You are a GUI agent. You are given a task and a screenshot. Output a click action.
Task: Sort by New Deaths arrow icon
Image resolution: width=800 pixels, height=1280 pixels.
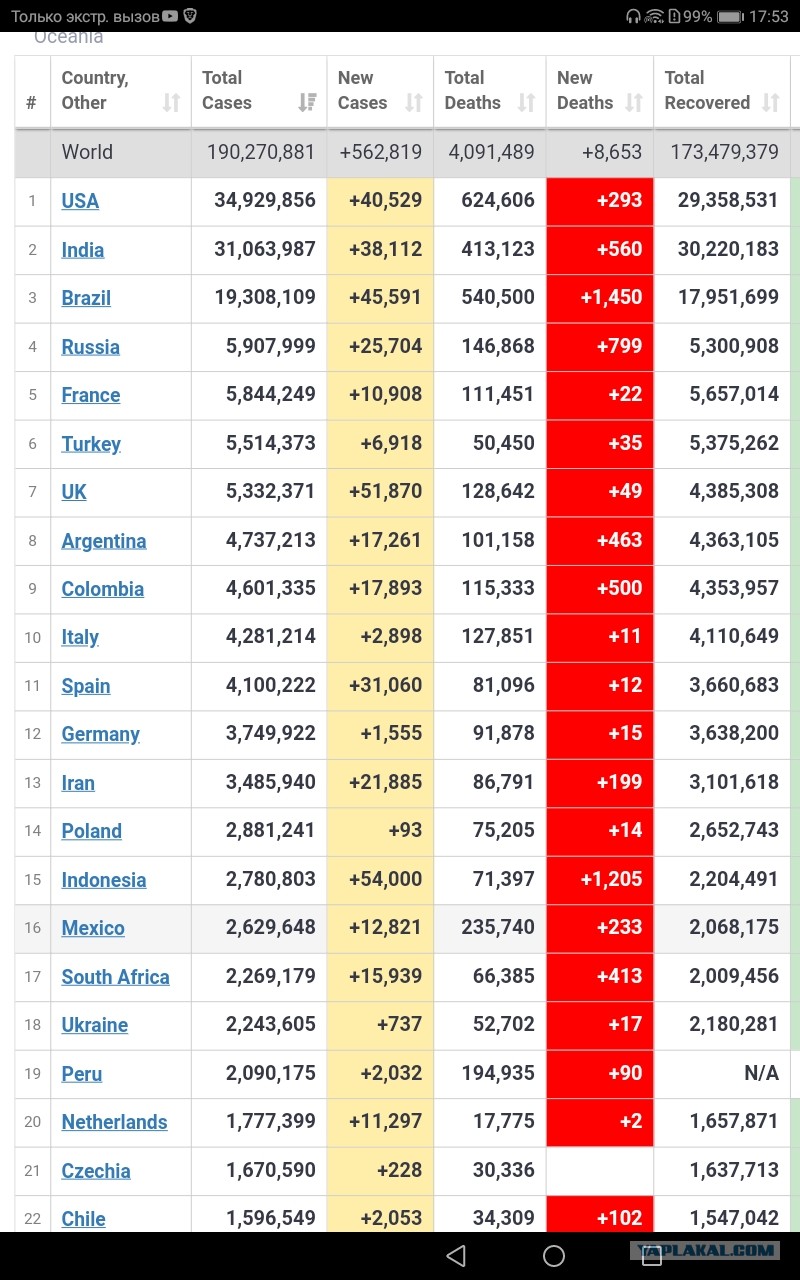coord(634,103)
